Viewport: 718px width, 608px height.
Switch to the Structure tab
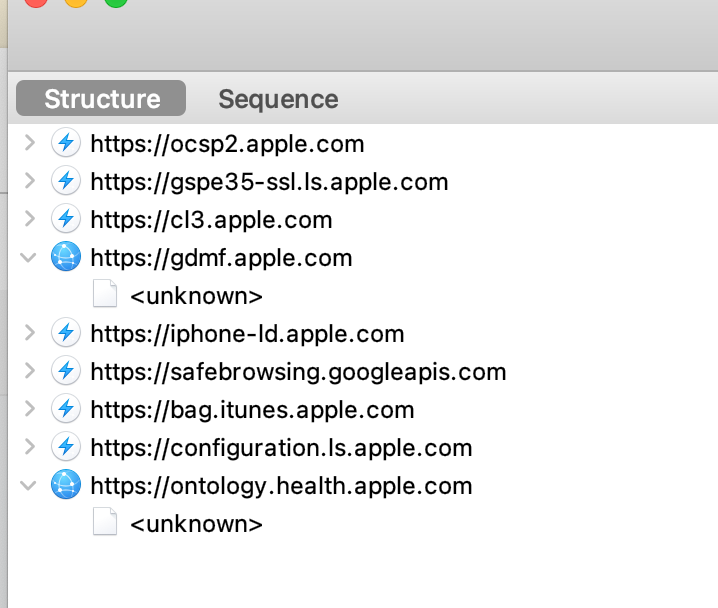(x=101, y=98)
